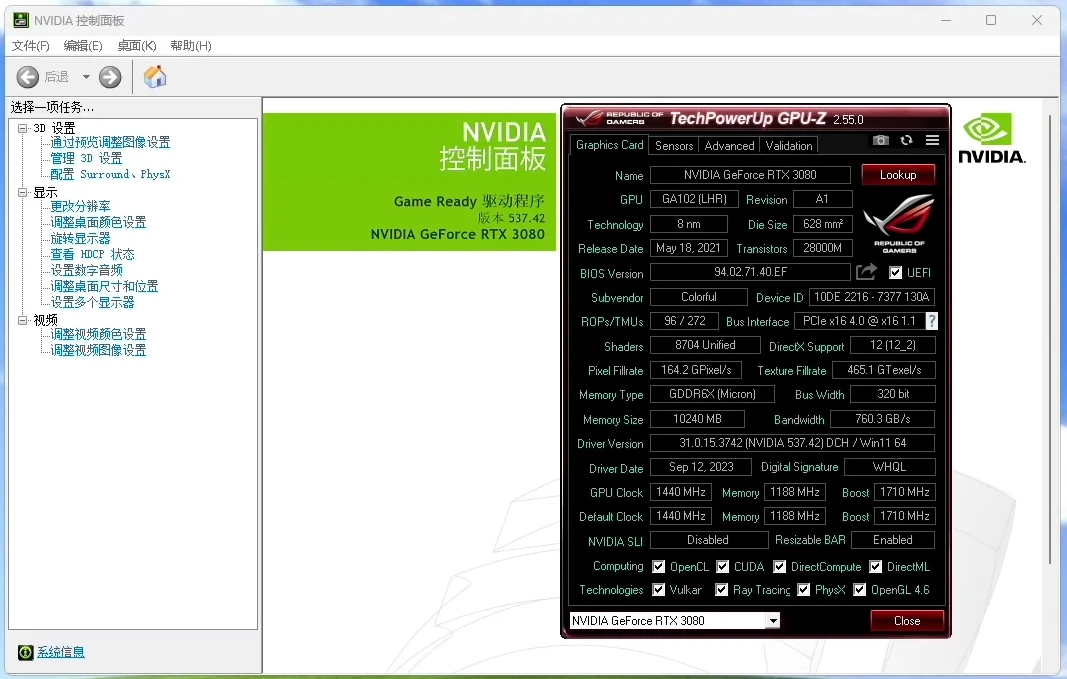Click the Memory Size value 10240 MB
The image size is (1067, 679).
tap(697, 419)
